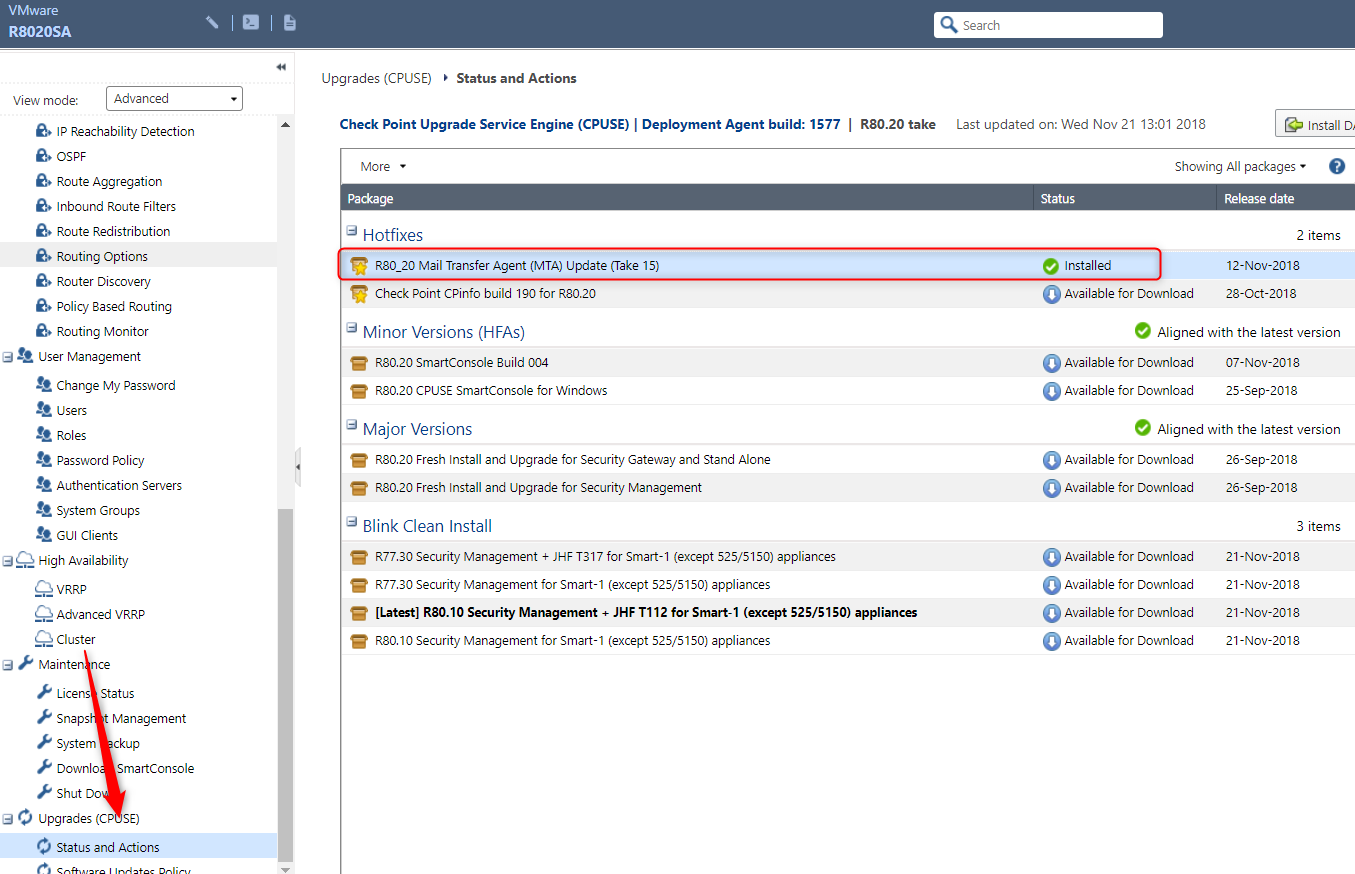Click the pencil edit icon in header

tap(212, 22)
